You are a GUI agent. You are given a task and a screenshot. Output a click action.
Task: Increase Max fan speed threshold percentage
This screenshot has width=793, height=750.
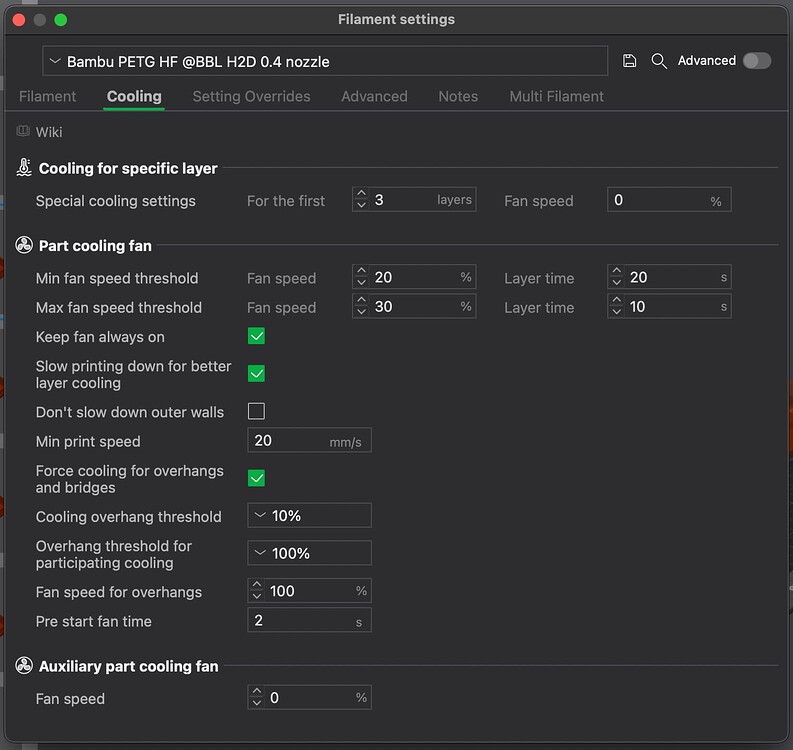[361, 300]
